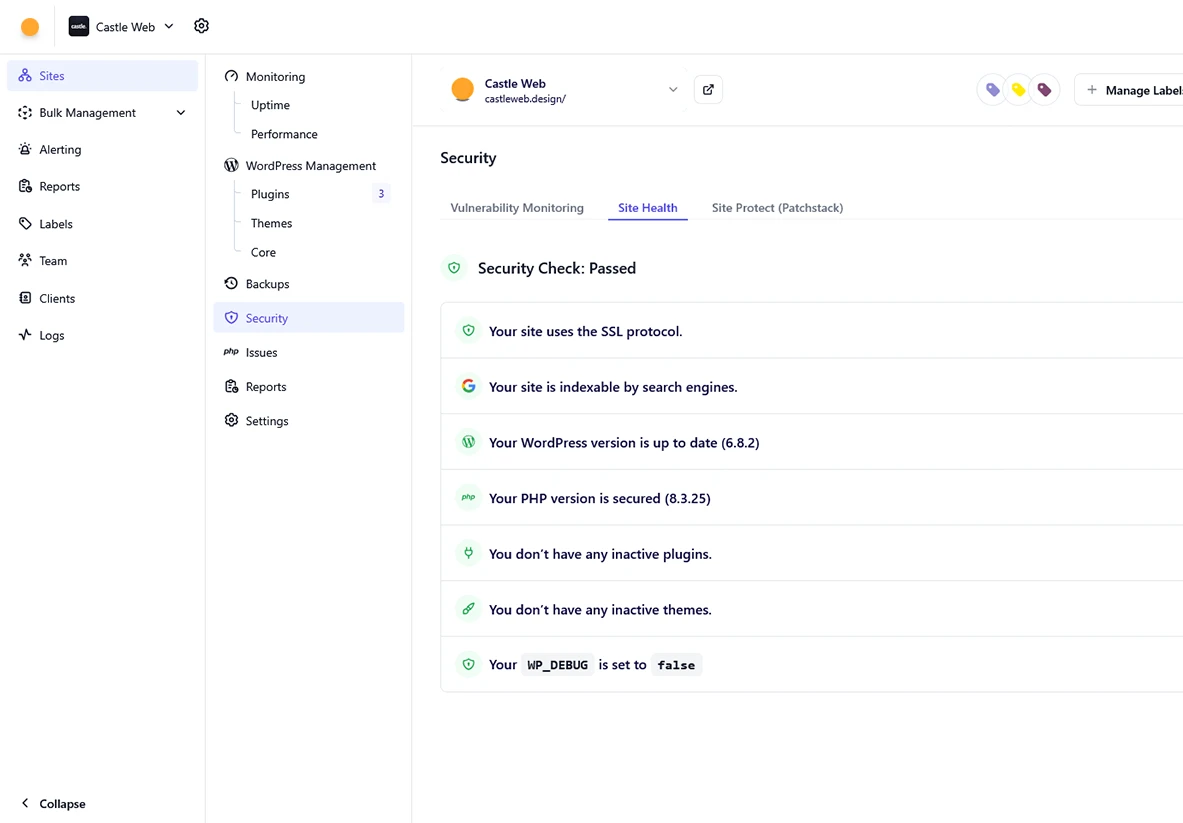
Task: Expand the Castle Web site dropdown
Action: (673, 89)
